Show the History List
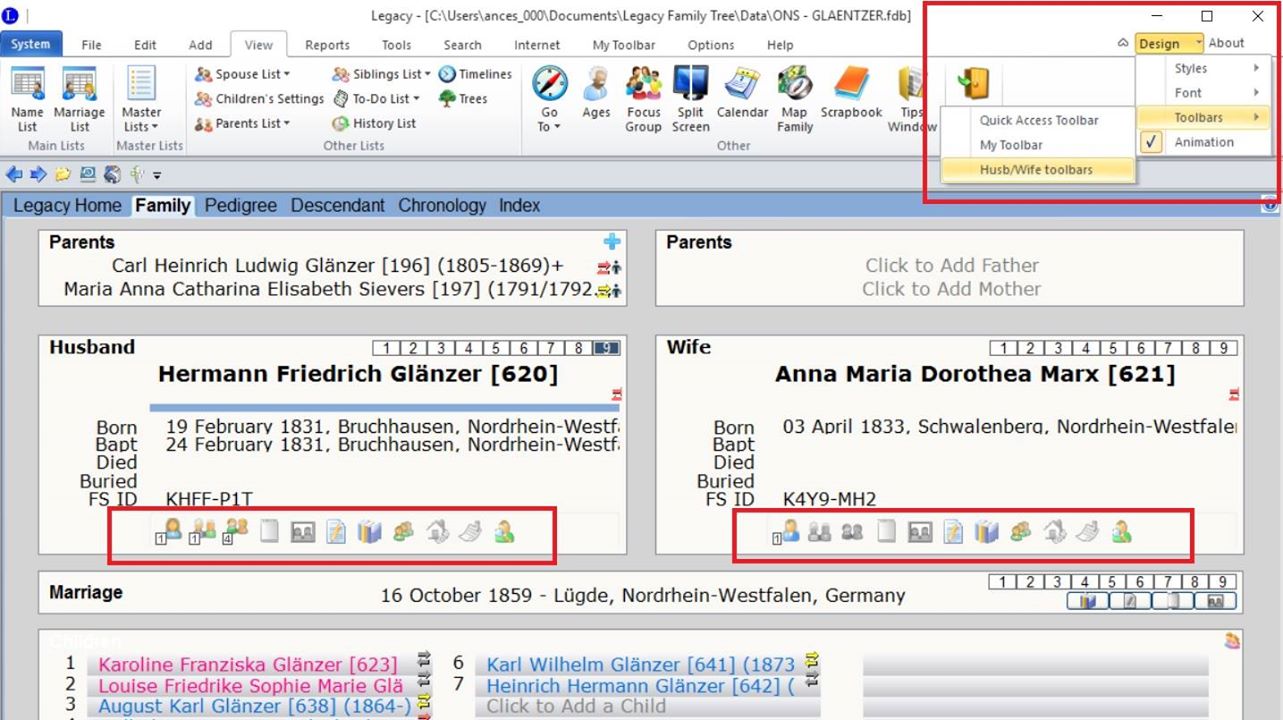This screenshot has height=720, width=1283. click(x=373, y=123)
